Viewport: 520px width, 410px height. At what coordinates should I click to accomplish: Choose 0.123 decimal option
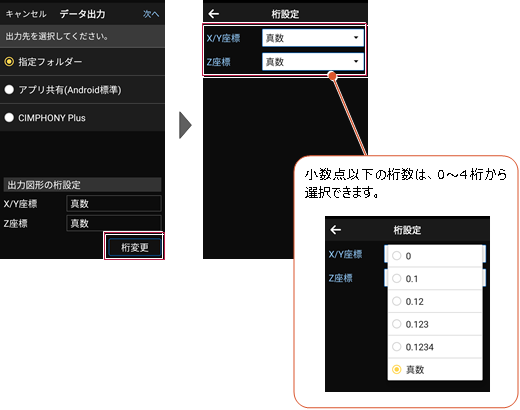(435, 324)
